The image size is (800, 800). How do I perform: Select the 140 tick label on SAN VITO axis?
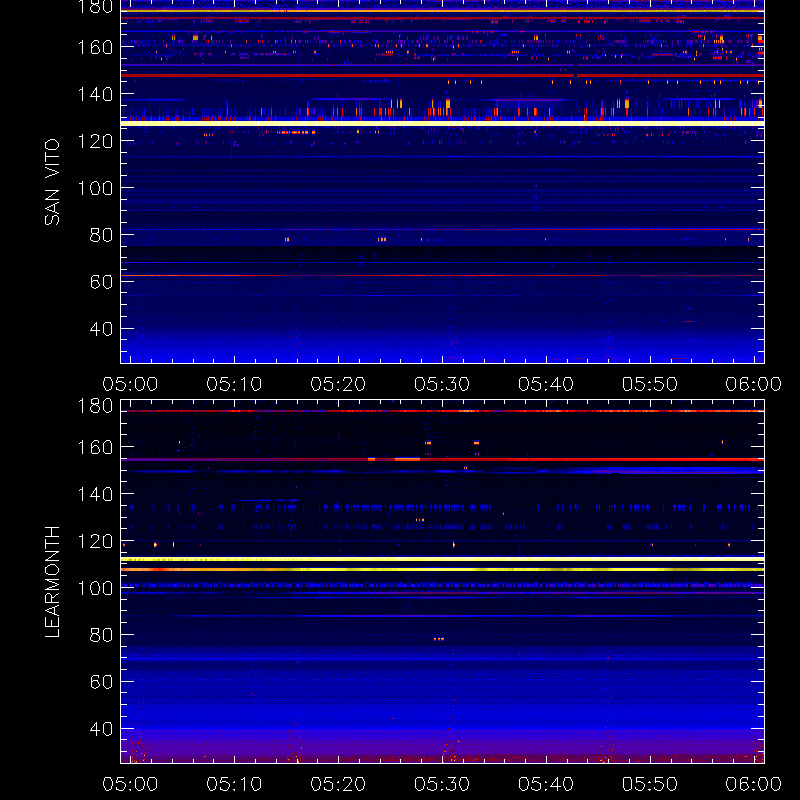point(95,94)
